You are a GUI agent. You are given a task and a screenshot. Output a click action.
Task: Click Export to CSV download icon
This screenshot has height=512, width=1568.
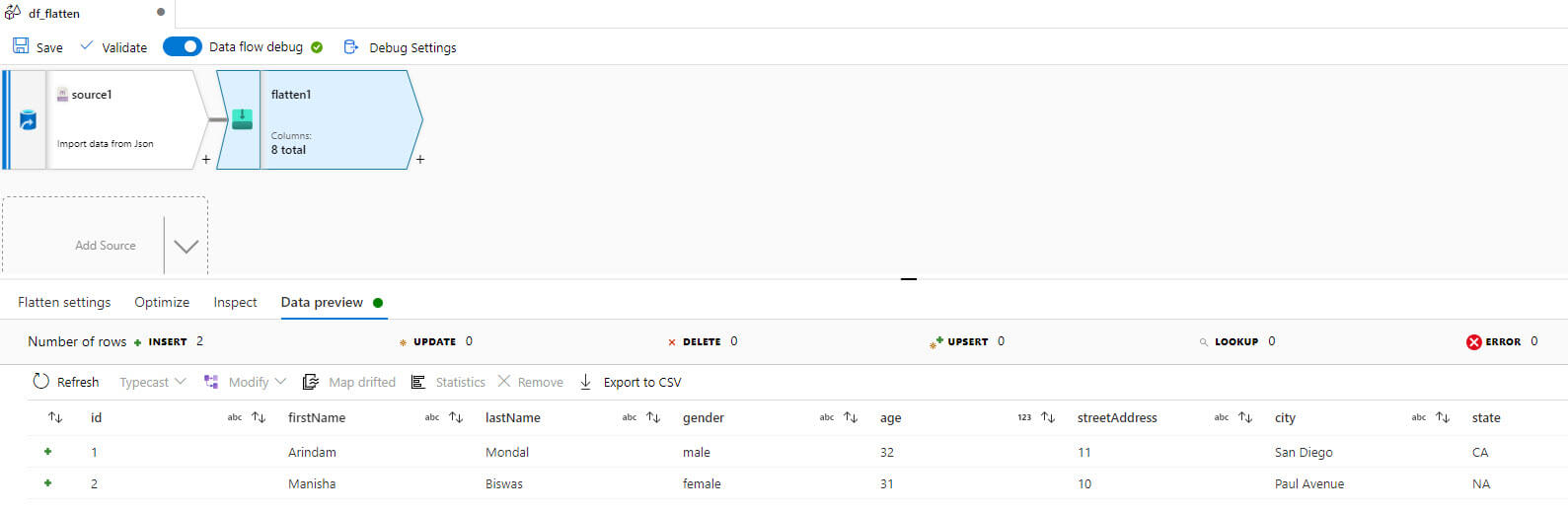pyautogui.click(x=585, y=382)
